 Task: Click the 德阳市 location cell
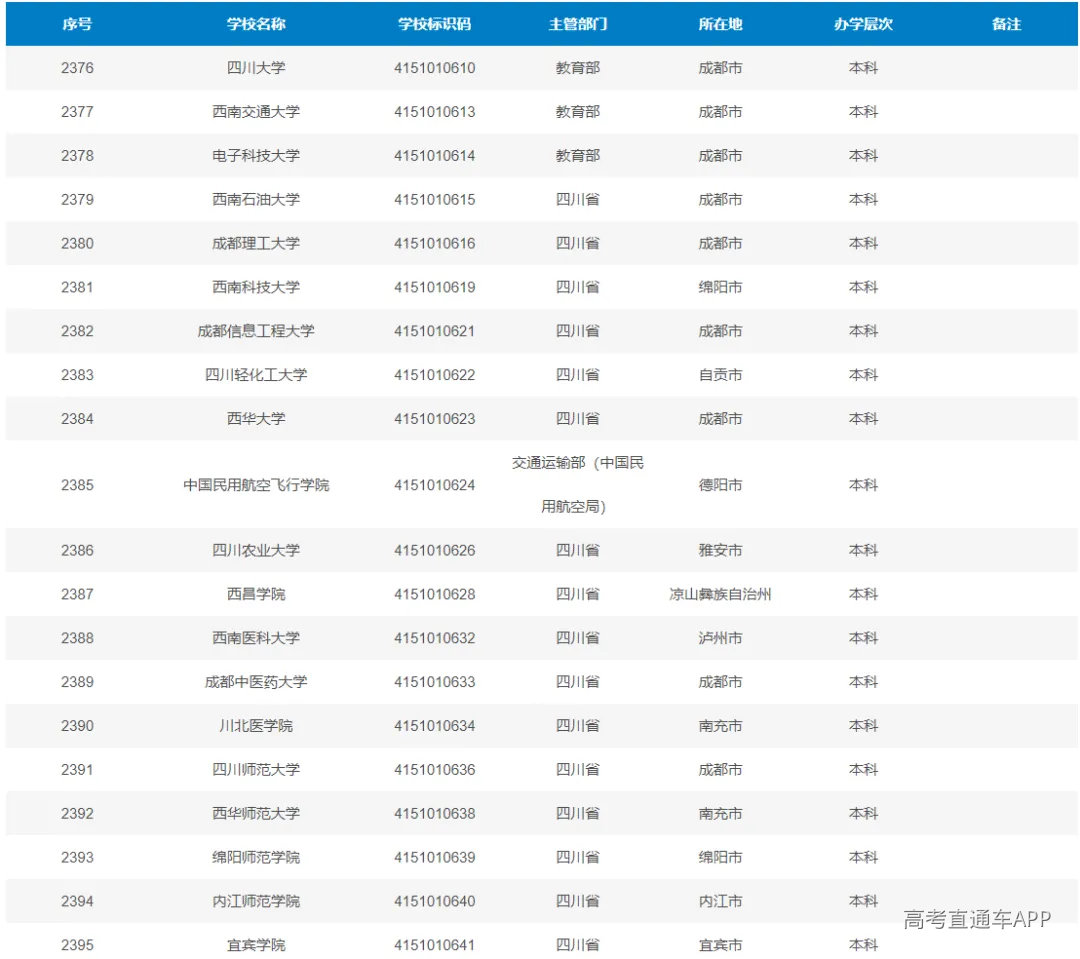point(720,485)
